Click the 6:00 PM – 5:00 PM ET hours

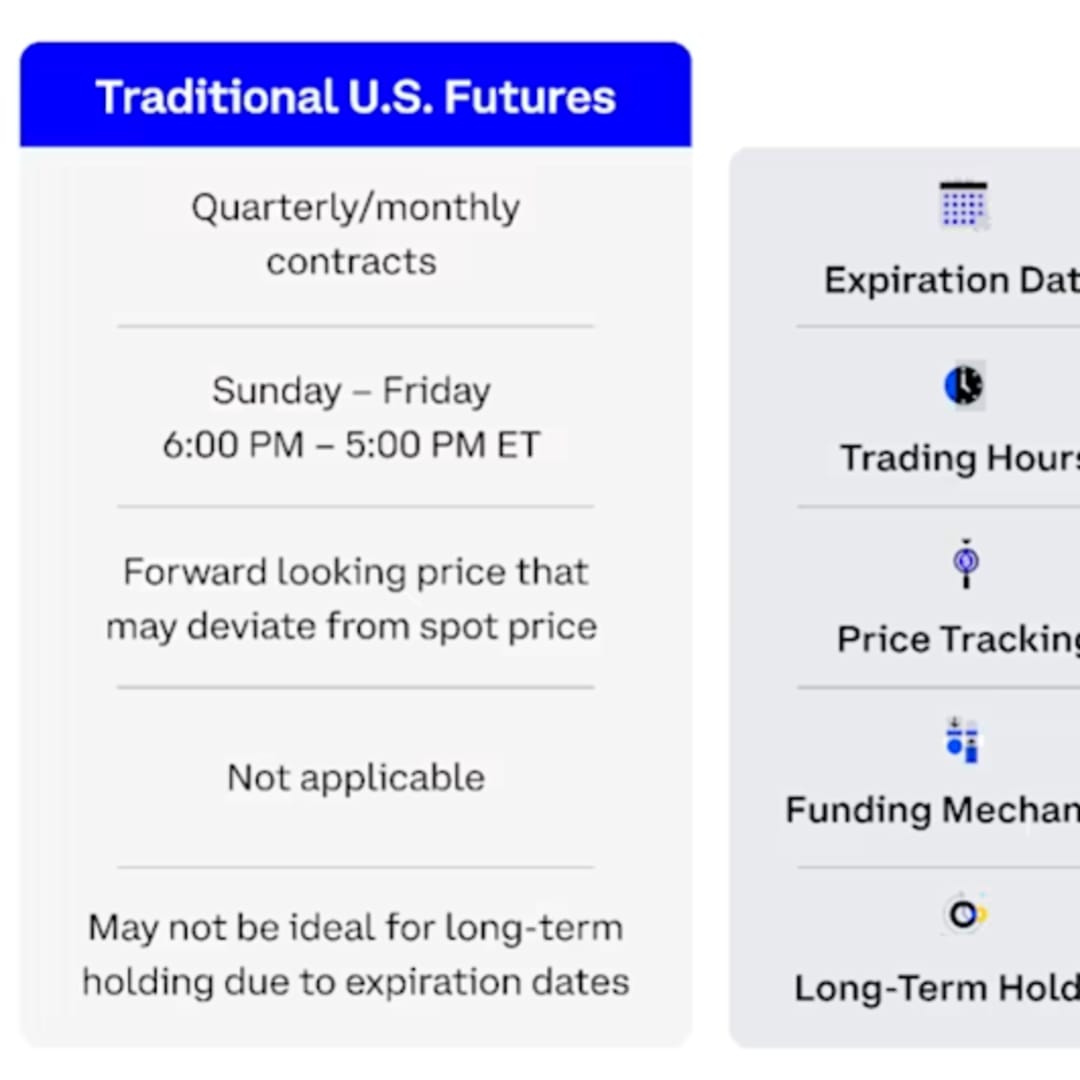(x=351, y=445)
